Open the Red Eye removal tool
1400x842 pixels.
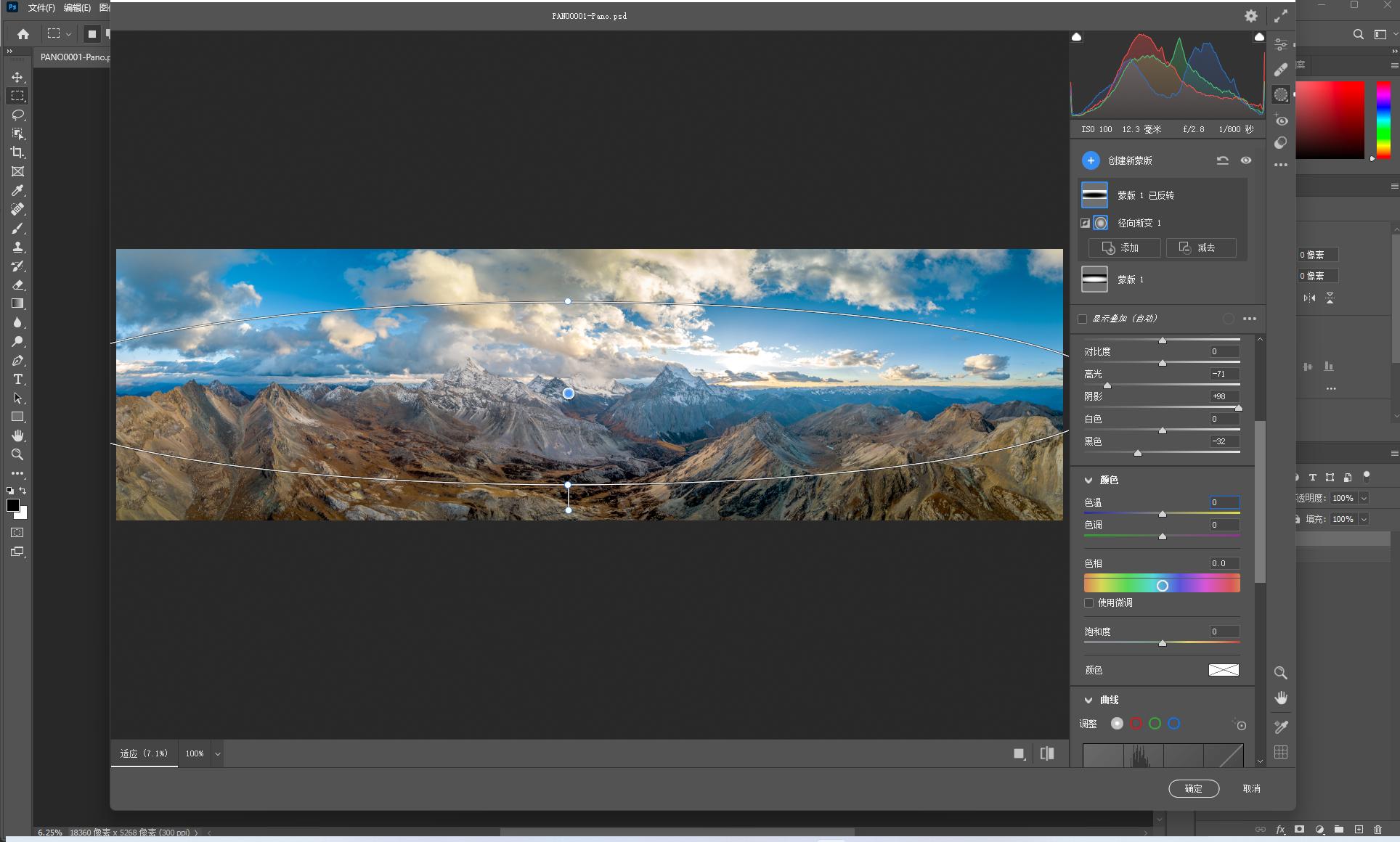pyautogui.click(x=1281, y=120)
